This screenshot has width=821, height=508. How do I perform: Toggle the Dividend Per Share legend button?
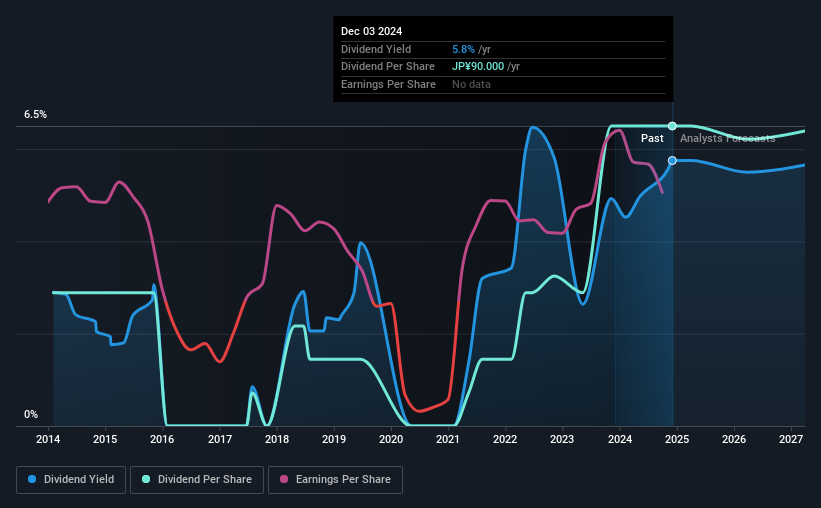click(x=197, y=480)
